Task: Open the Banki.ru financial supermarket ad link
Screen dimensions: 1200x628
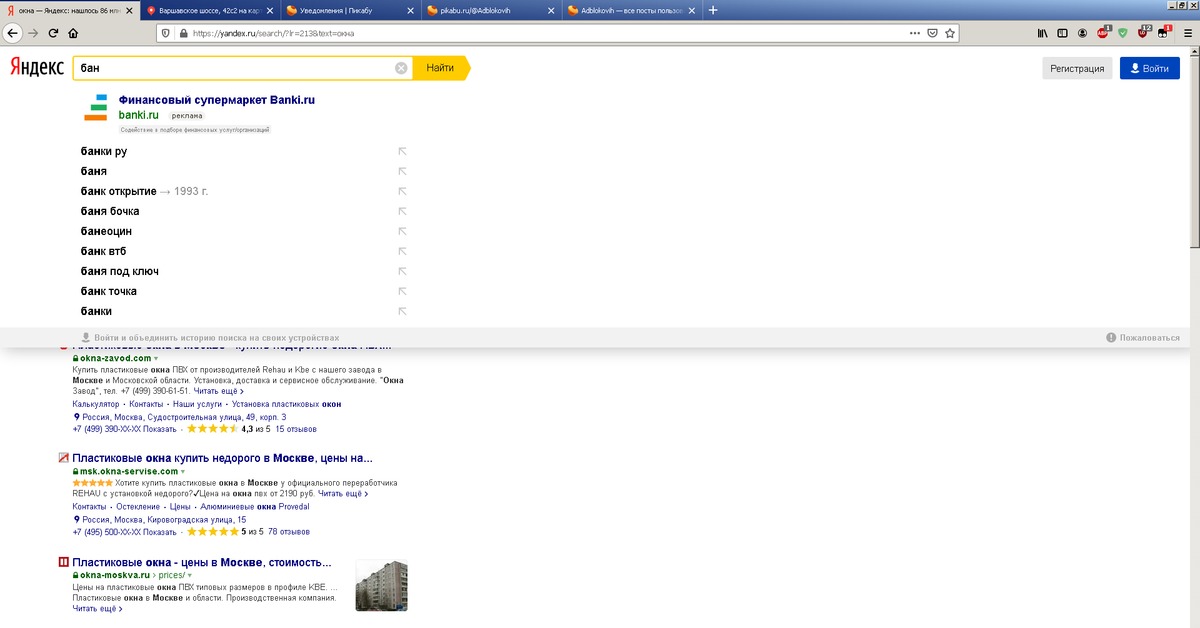Action: click(216, 100)
